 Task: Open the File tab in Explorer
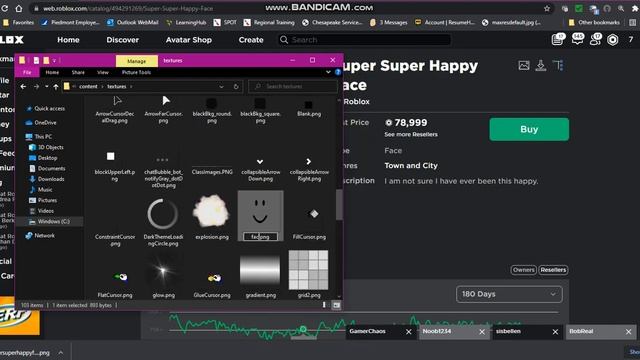(27, 72)
